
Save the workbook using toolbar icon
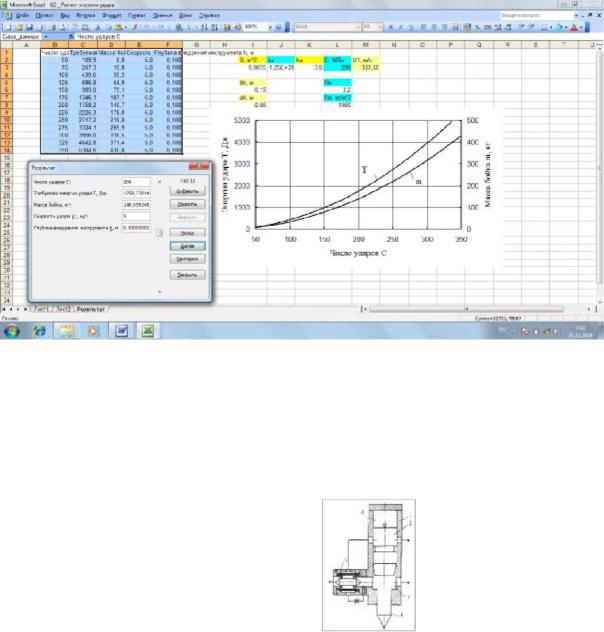29,27
